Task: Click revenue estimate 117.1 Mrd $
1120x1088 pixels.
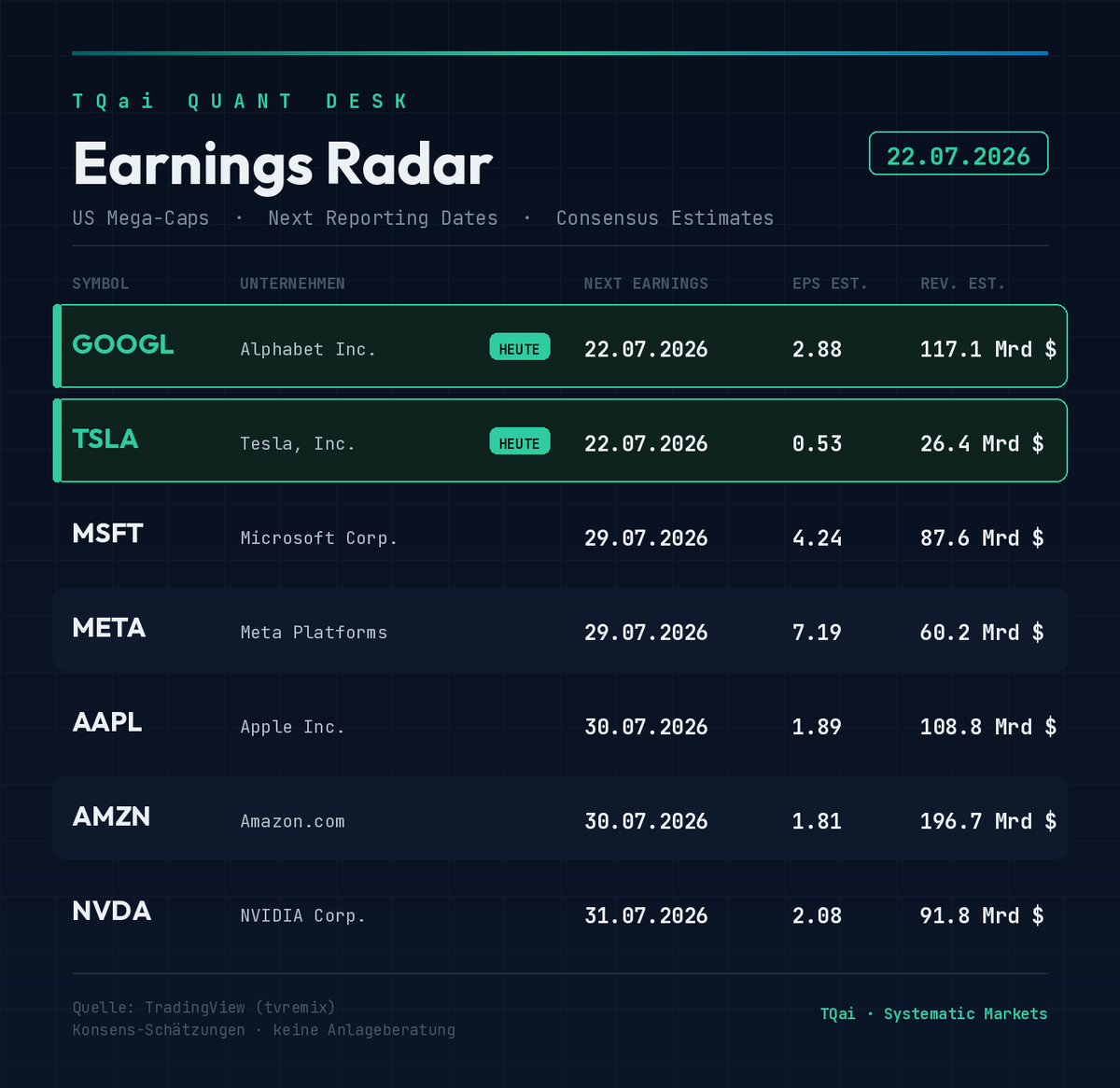Action: (988, 349)
